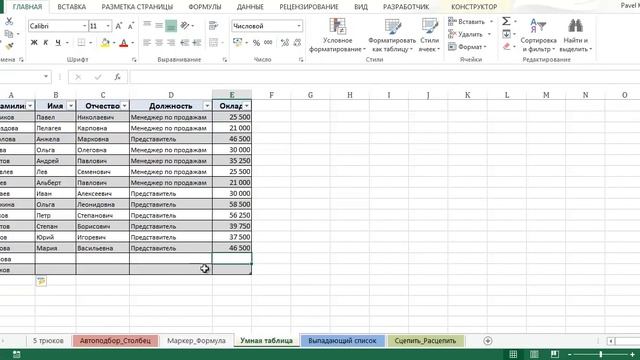Add a new sheet with the plus button

click(x=487, y=340)
